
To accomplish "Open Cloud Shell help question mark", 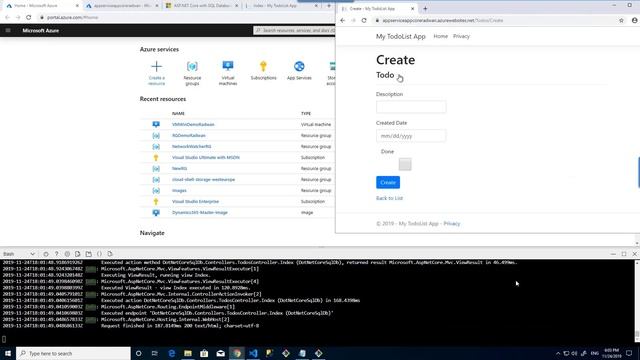I will [x=56, y=254].
